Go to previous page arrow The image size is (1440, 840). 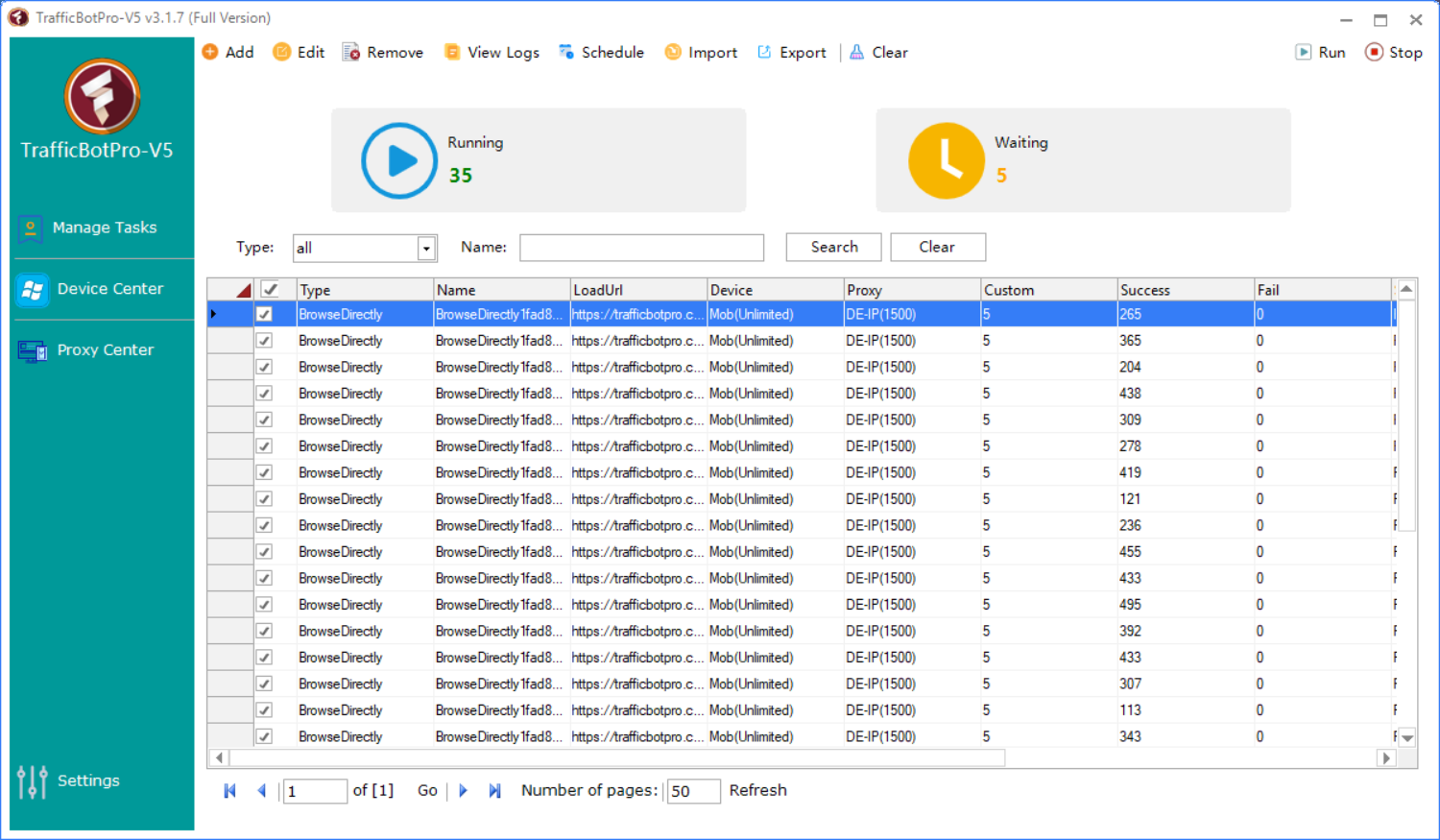coord(261,790)
